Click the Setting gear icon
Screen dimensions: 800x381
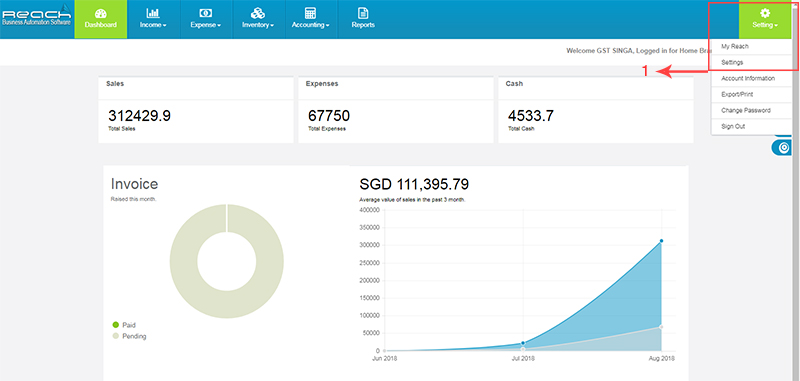tap(764, 13)
